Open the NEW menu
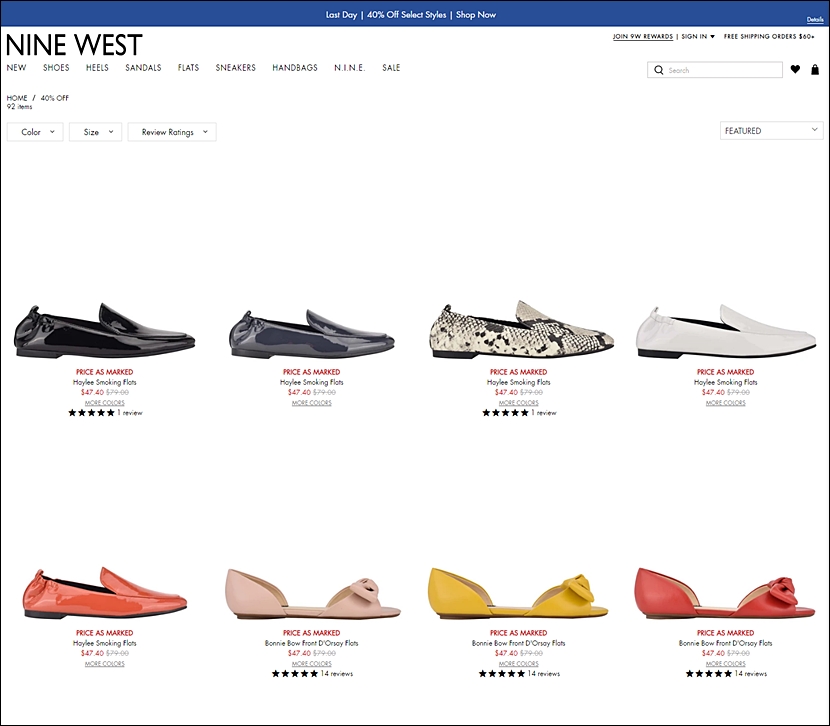 click(16, 68)
